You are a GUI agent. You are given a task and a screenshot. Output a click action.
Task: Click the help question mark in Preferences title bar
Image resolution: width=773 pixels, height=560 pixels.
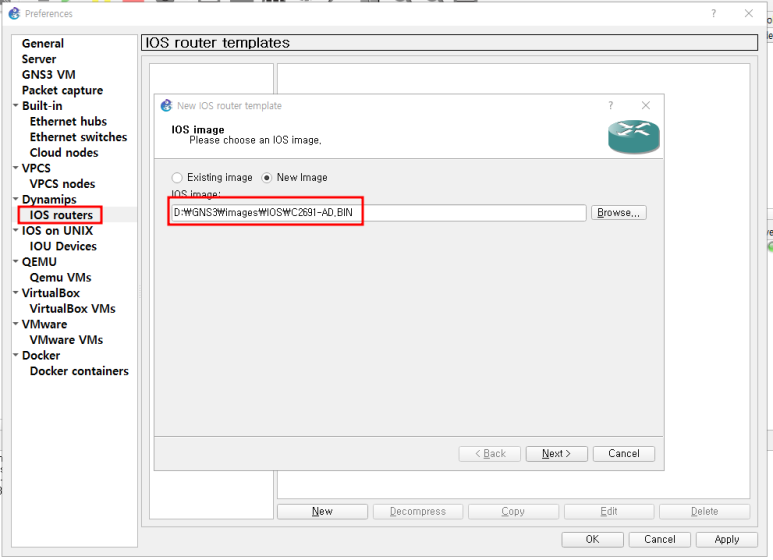pos(714,14)
